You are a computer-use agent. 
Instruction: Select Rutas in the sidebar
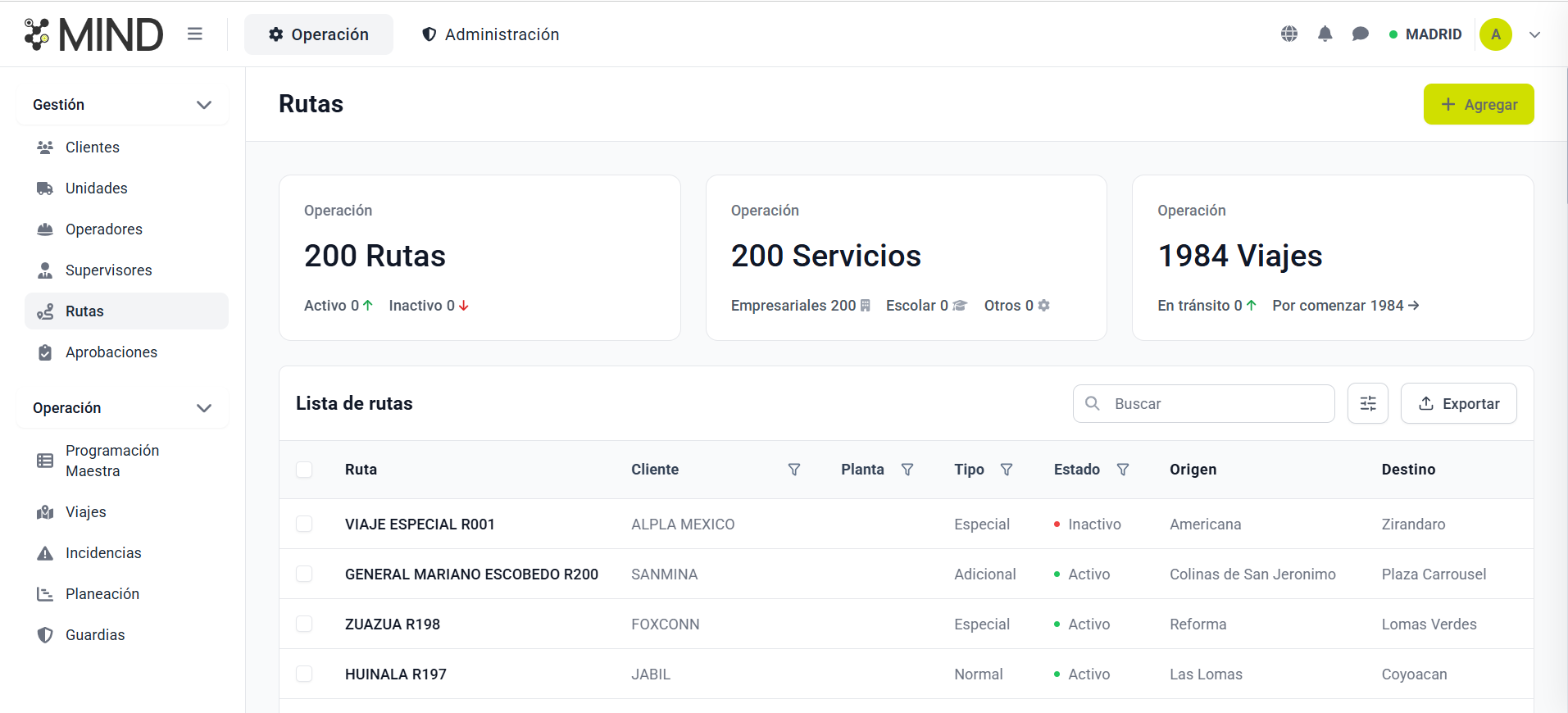(126, 311)
